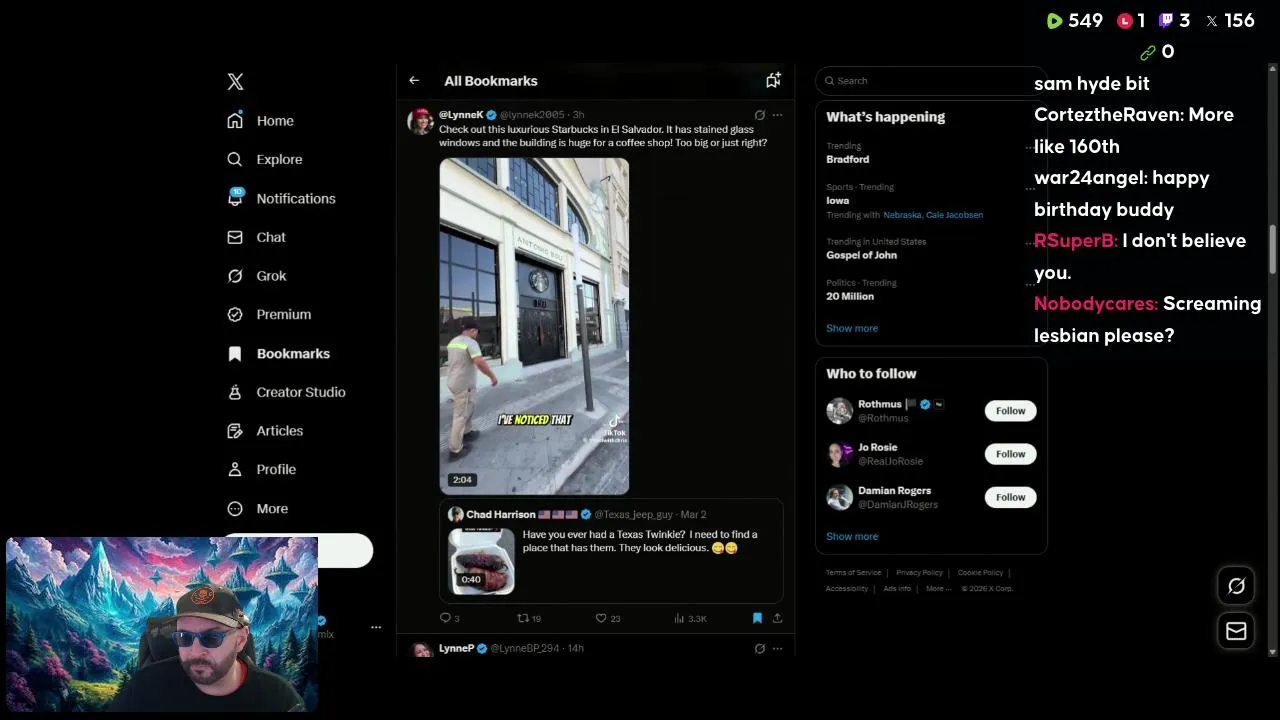Follow Jo Rosie
This screenshot has width=1280, height=720.
(x=1010, y=454)
